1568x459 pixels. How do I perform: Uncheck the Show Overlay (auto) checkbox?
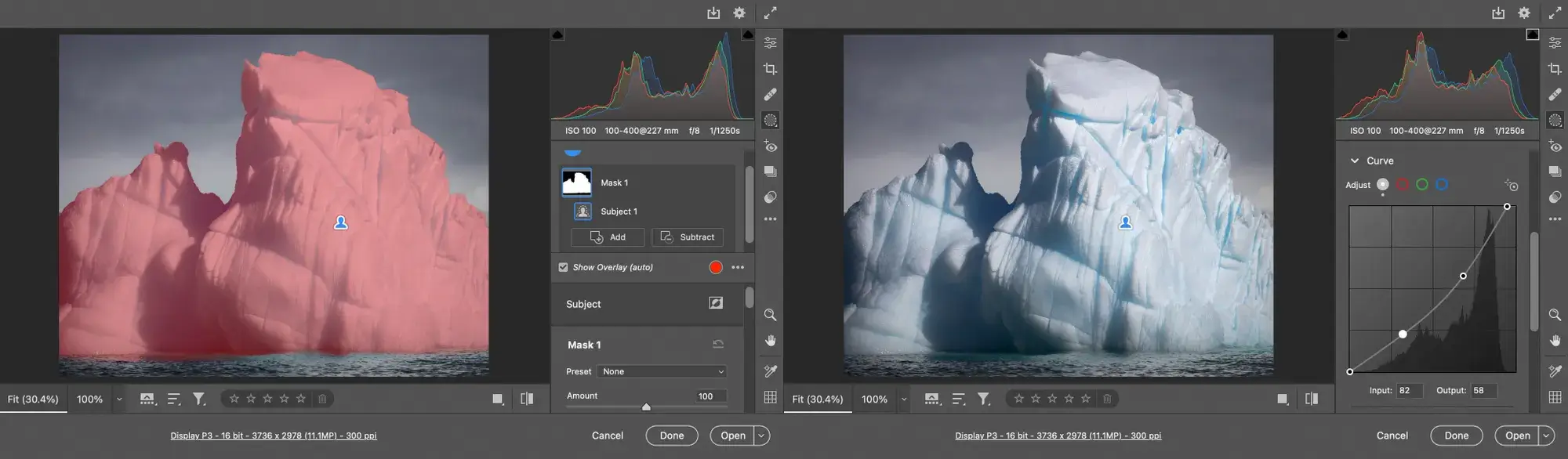point(563,268)
